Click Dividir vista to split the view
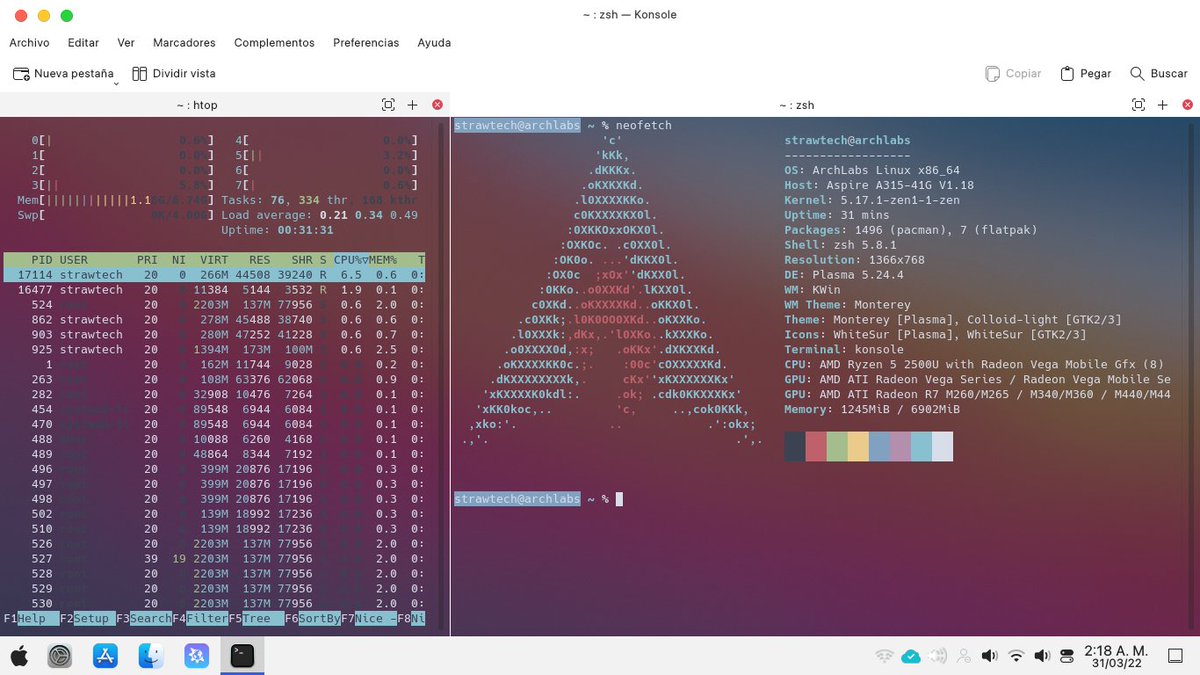Screen dimensions: 1200x675 [x=174, y=74]
